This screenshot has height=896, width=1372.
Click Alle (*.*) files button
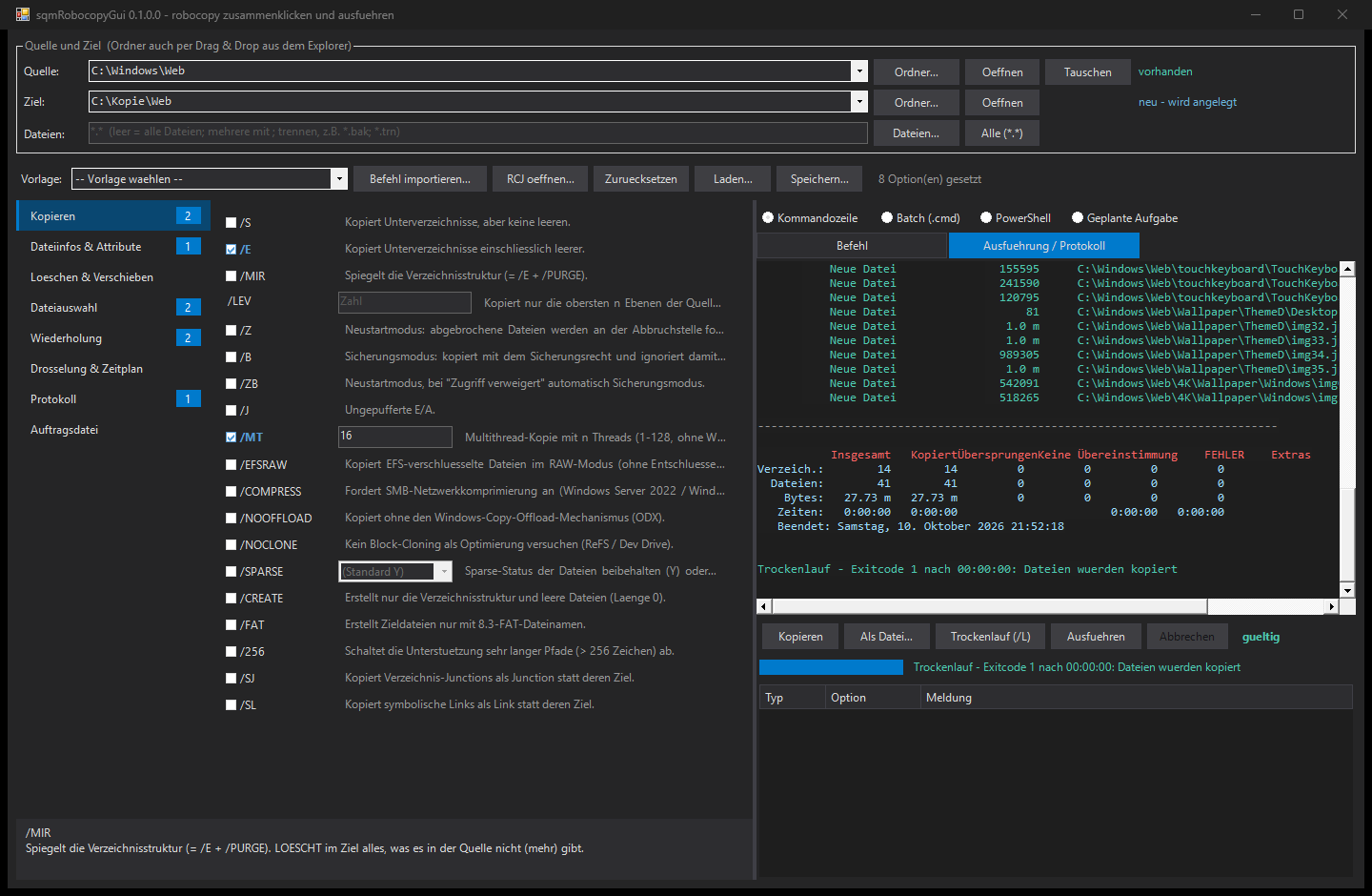[x=1001, y=133]
